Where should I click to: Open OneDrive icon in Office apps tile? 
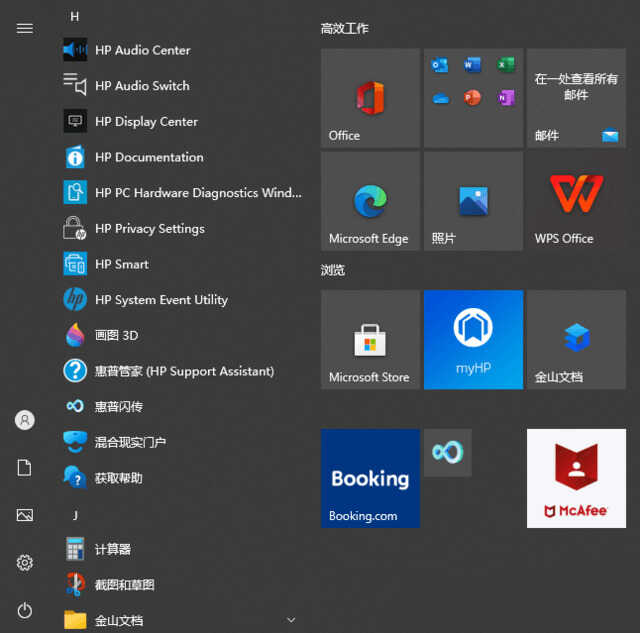coord(440,98)
